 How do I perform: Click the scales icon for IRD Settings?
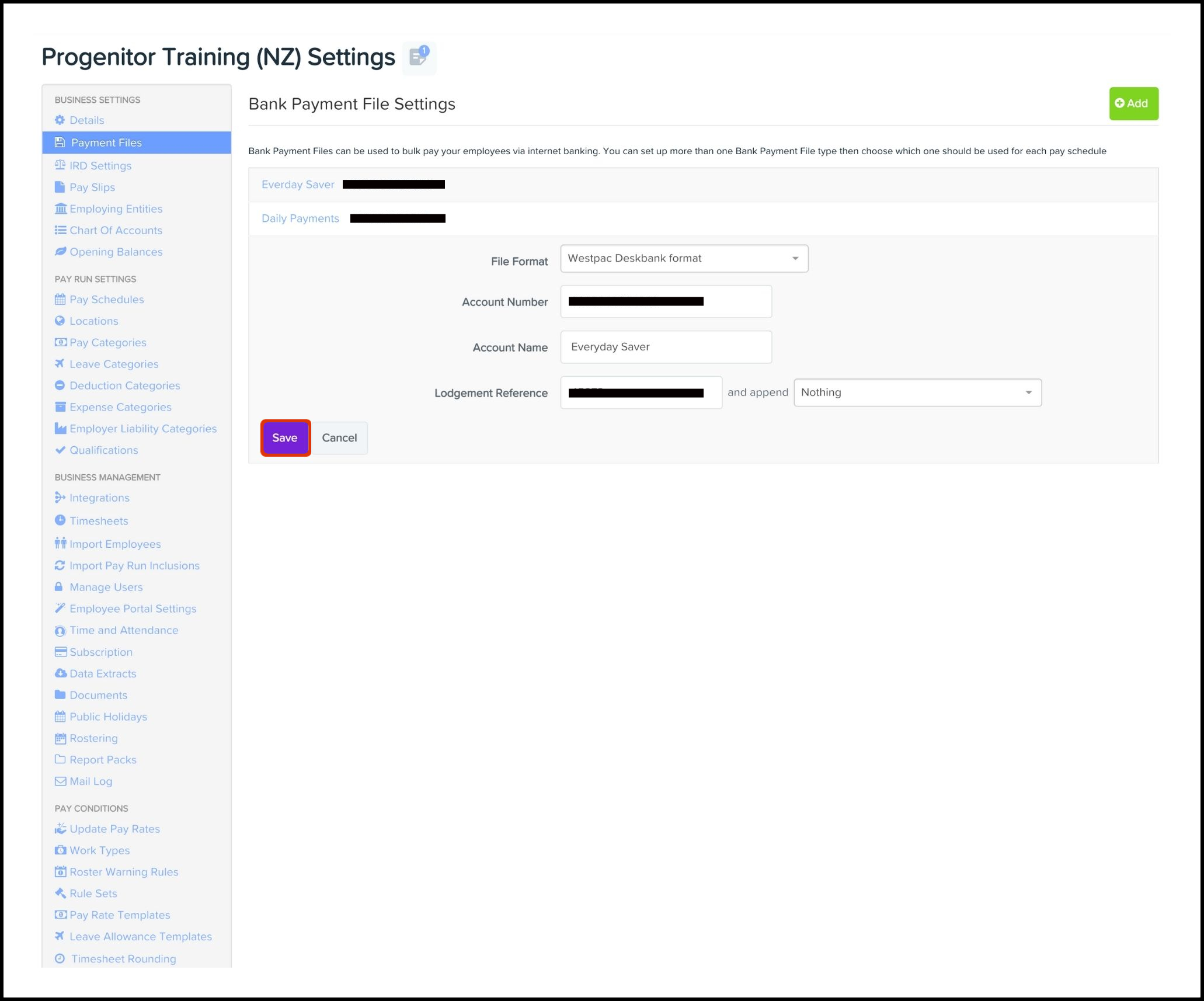60,165
